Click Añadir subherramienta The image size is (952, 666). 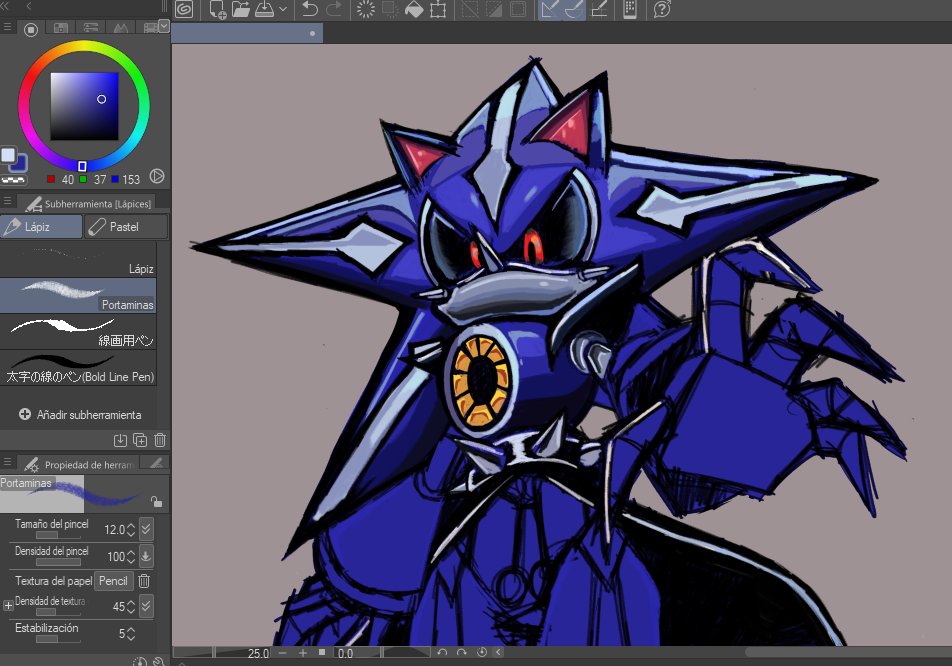pos(80,415)
